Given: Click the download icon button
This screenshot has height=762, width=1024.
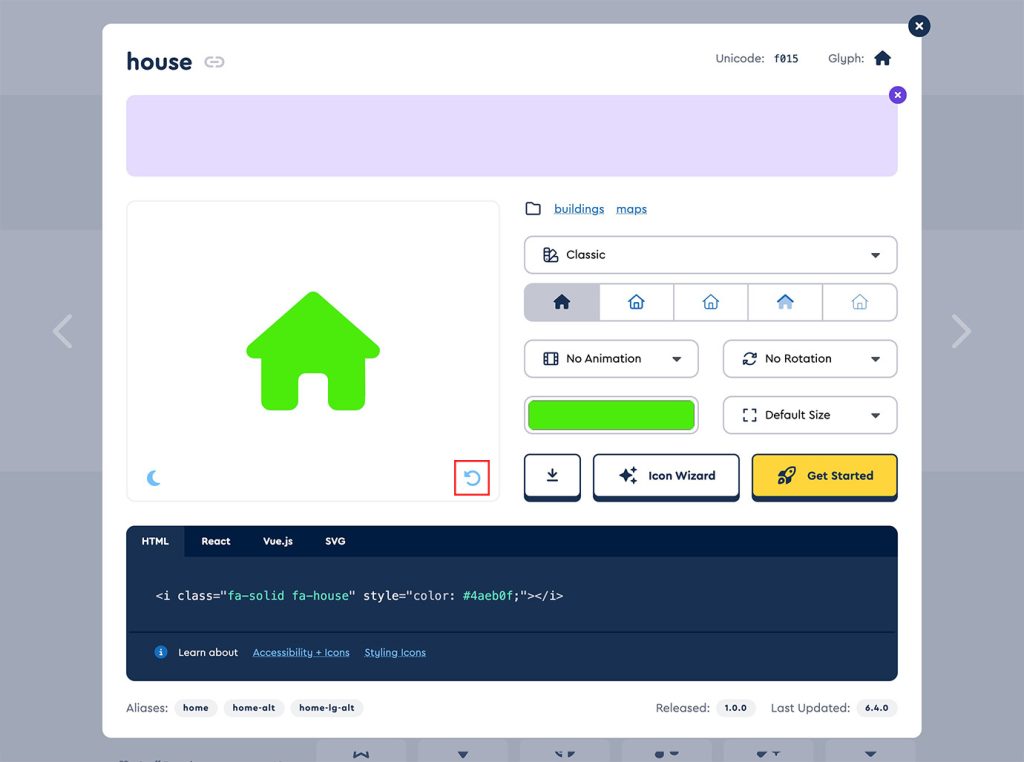Looking at the screenshot, I should click(x=552, y=476).
